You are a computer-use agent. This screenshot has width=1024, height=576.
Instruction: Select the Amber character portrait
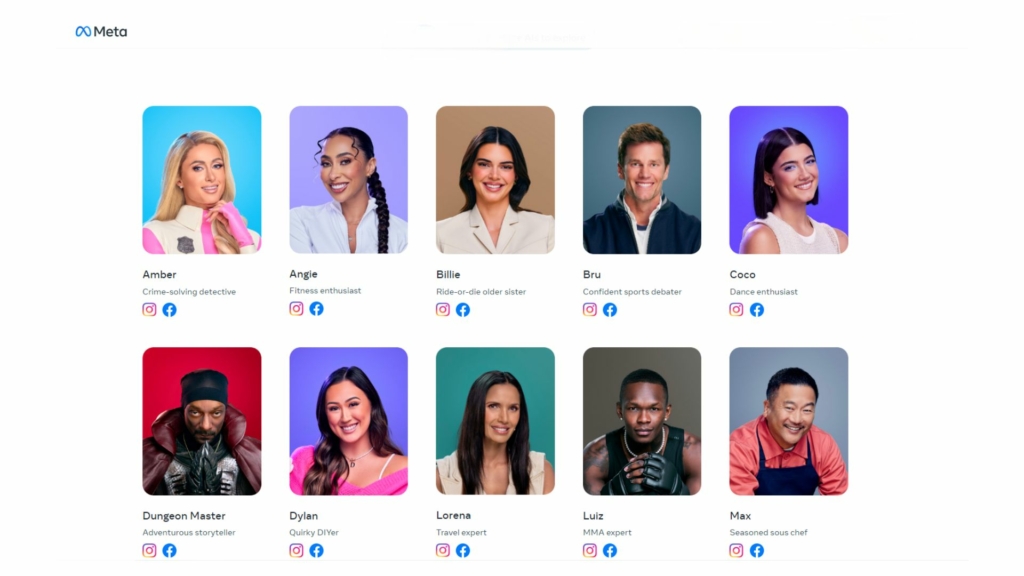pos(202,180)
